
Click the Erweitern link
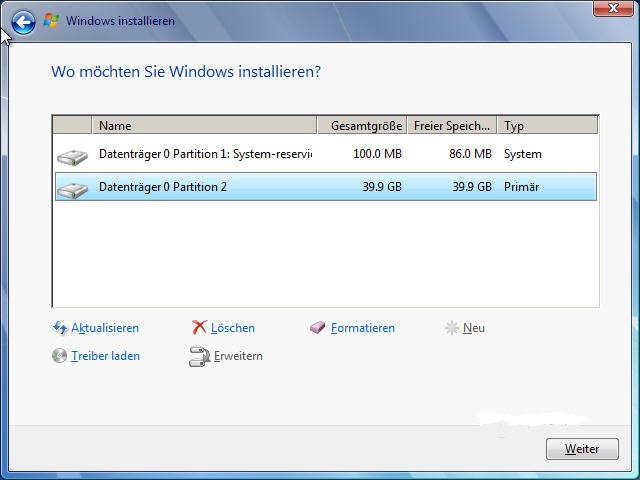[238, 356]
